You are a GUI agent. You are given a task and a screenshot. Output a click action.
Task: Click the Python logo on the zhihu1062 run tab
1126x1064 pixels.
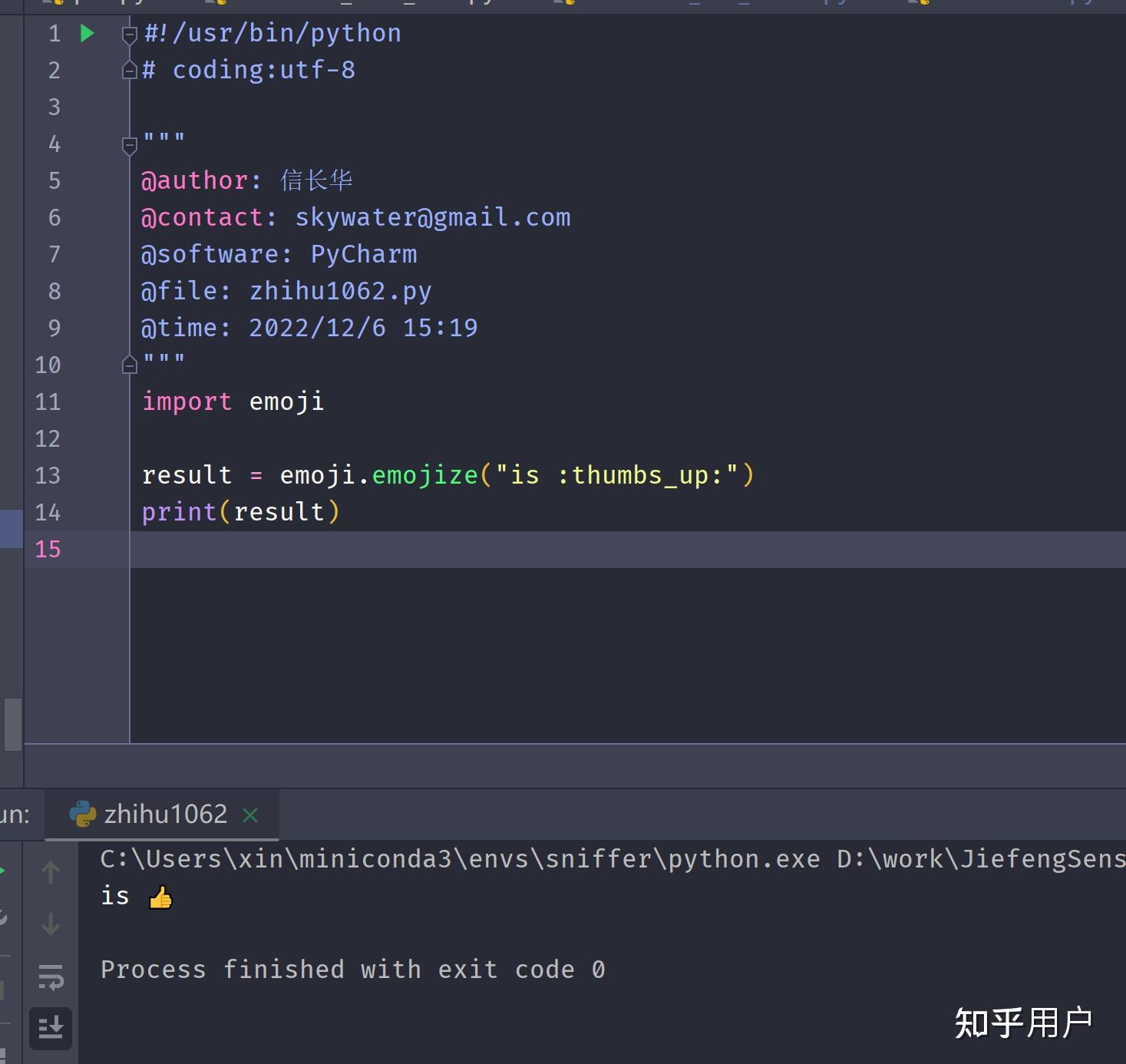point(82,814)
